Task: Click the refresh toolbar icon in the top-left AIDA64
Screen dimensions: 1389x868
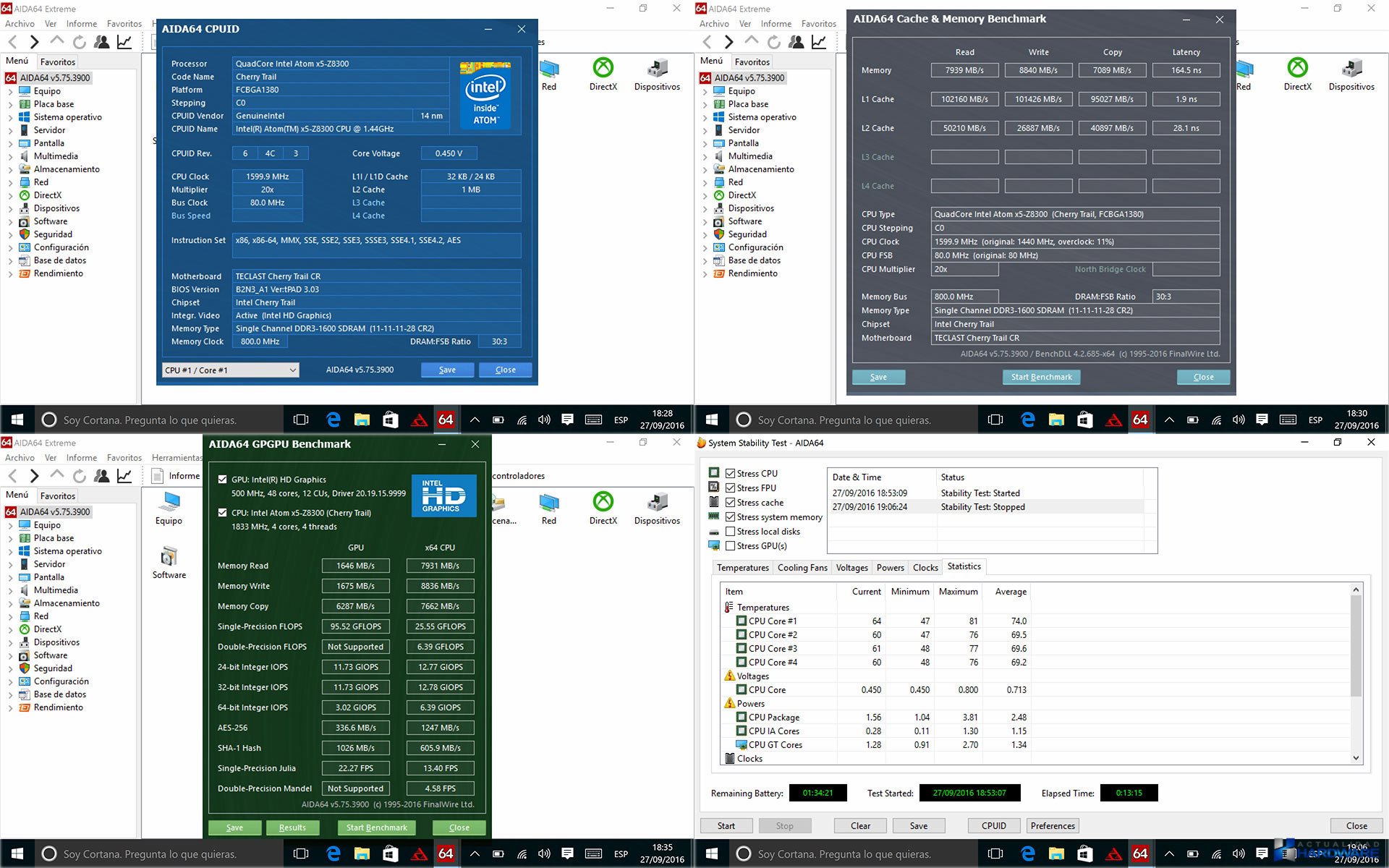Action: coord(80,42)
